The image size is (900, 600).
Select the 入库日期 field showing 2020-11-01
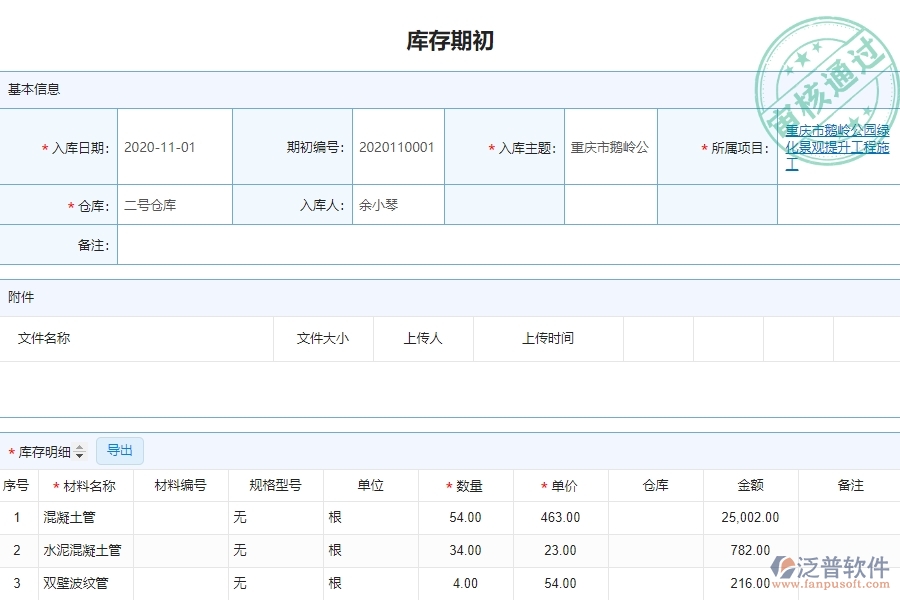point(174,146)
